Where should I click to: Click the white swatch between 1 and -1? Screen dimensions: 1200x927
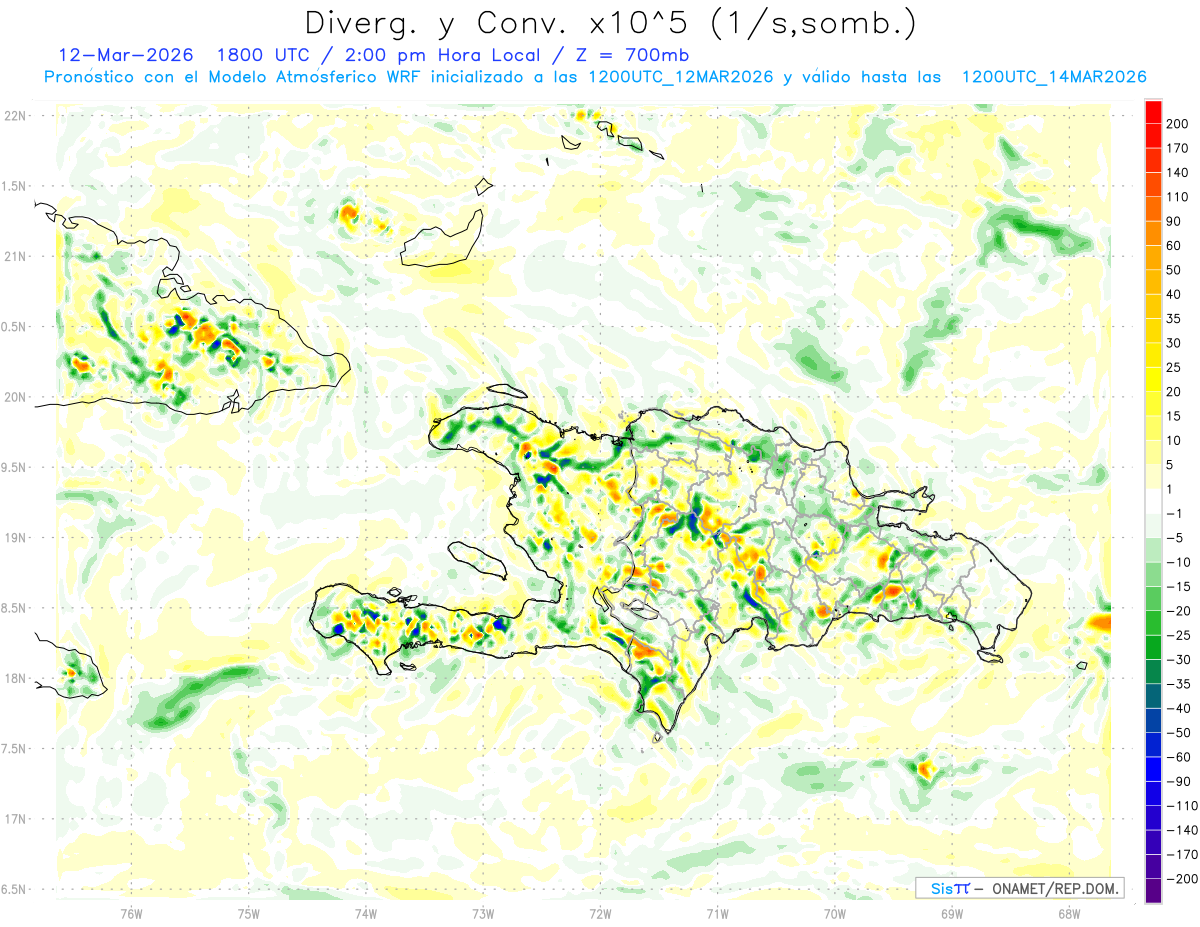[x=1153, y=501]
